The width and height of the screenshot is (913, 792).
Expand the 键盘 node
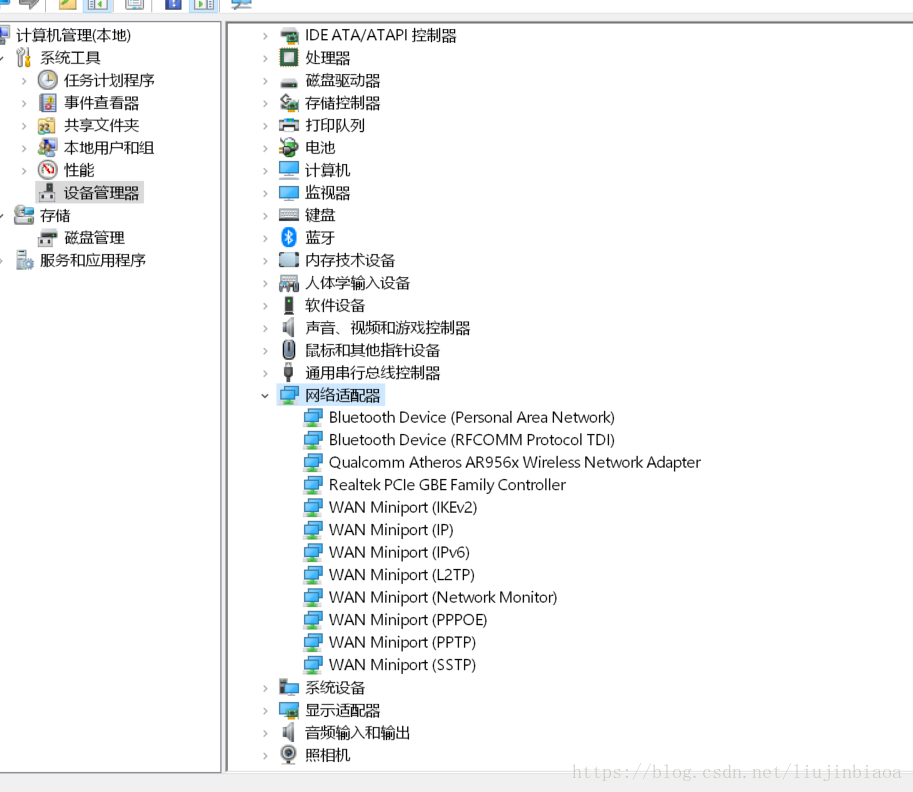tap(265, 215)
